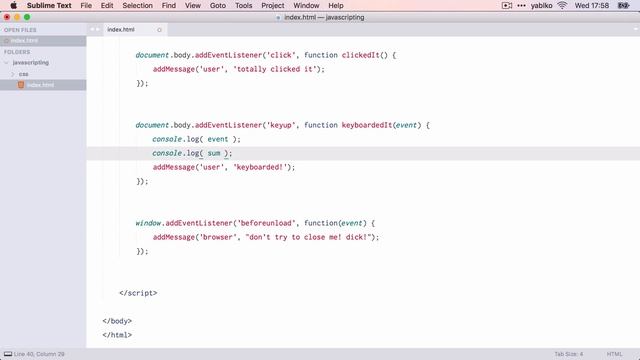Click the 'totally clicked it' string
This screenshot has width=640, height=360.
coord(275,69)
